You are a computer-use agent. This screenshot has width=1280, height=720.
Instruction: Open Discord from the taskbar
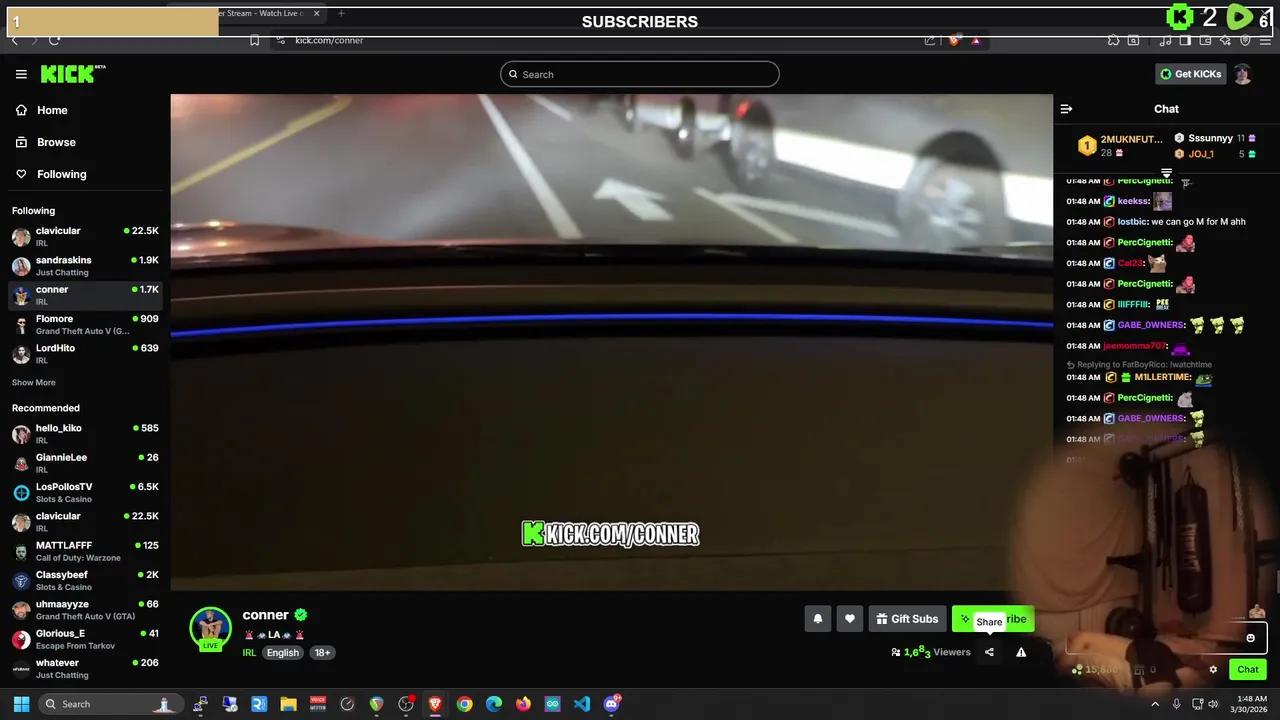612,704
